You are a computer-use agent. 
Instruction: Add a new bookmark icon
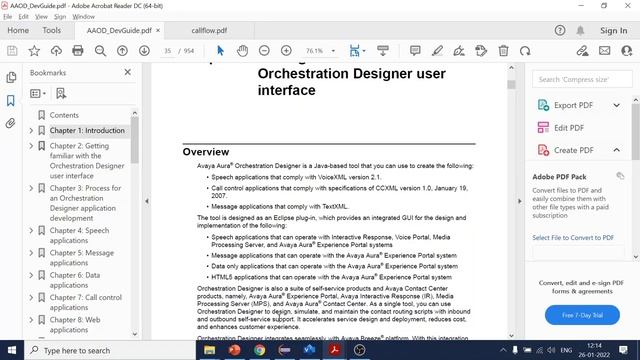click(x=61, y=93)
